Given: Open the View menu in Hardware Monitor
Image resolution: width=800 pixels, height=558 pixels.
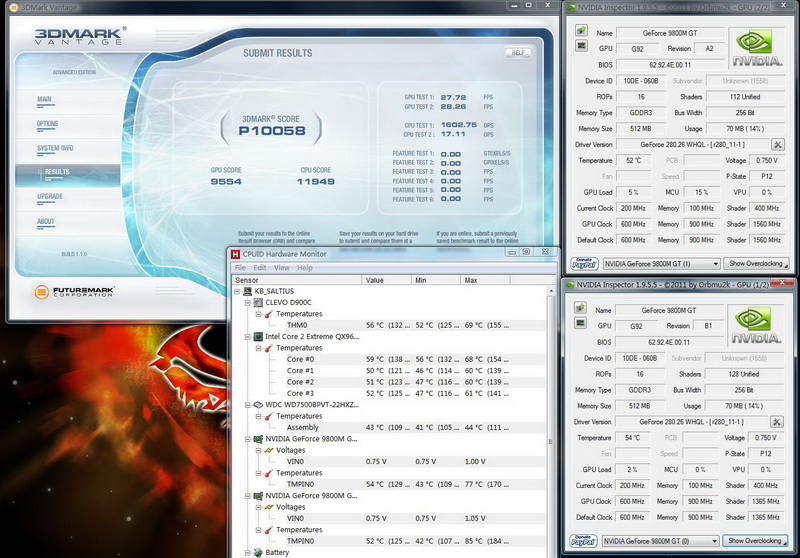Looking at the screenshot, I should tap(282, 268).
